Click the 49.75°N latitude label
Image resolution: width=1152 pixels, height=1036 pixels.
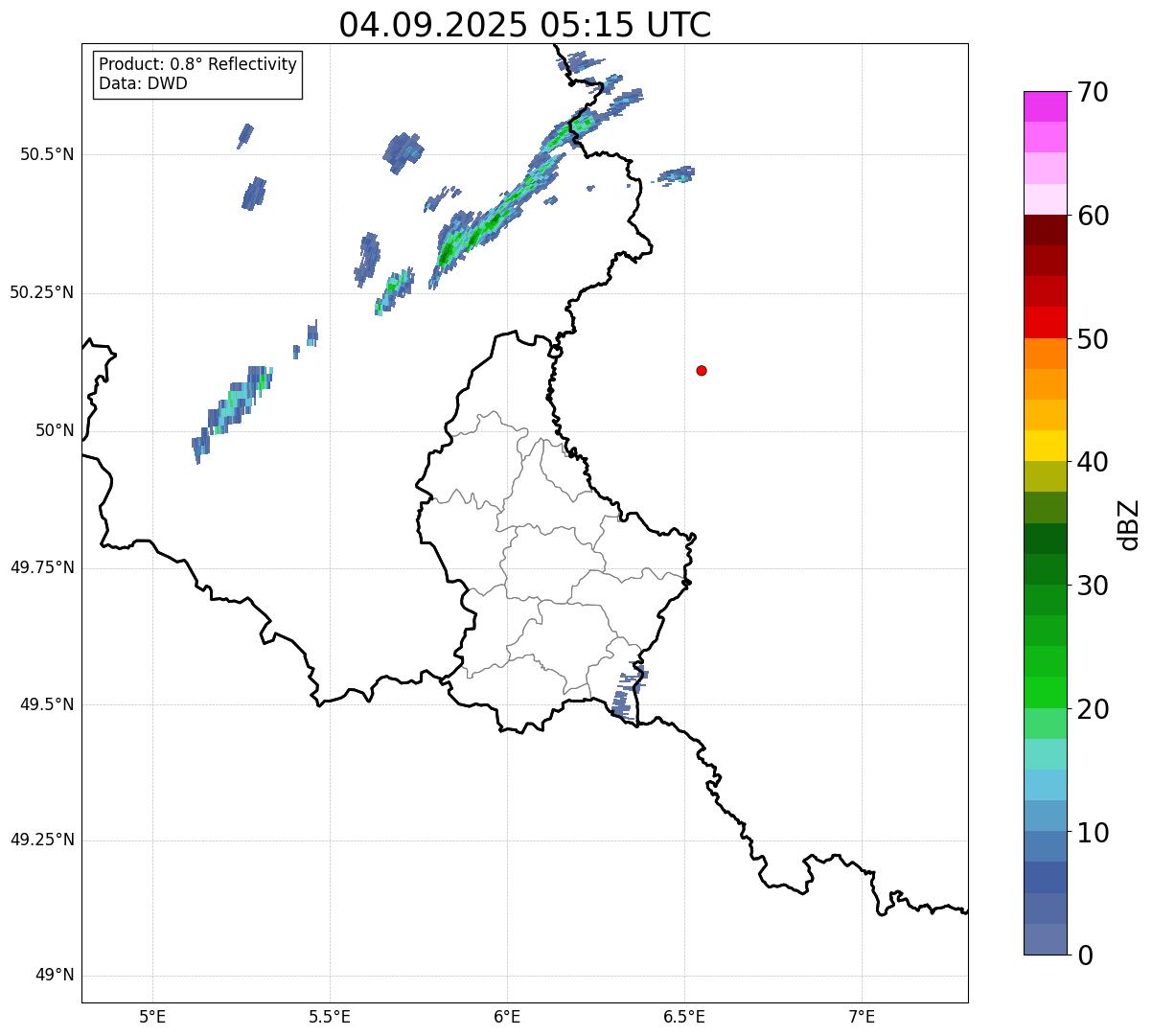click(x=41, y=567)
